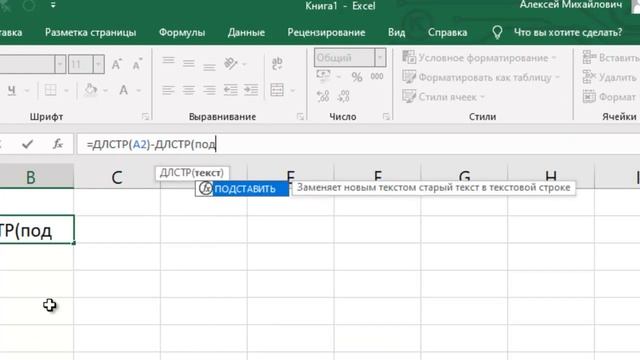The image size is (640, 360).
Task: Click the cell borders icon
Action: pos(51,90)
